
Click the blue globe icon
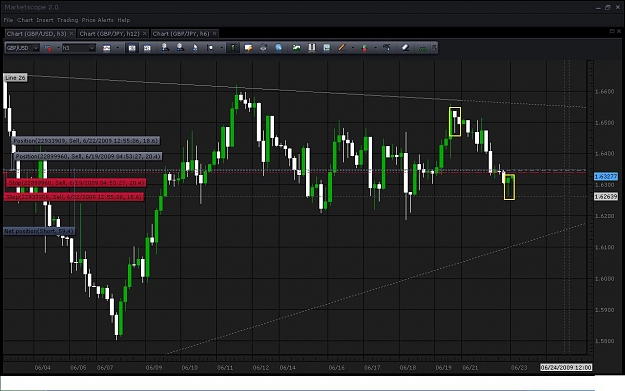click(278, 48)
